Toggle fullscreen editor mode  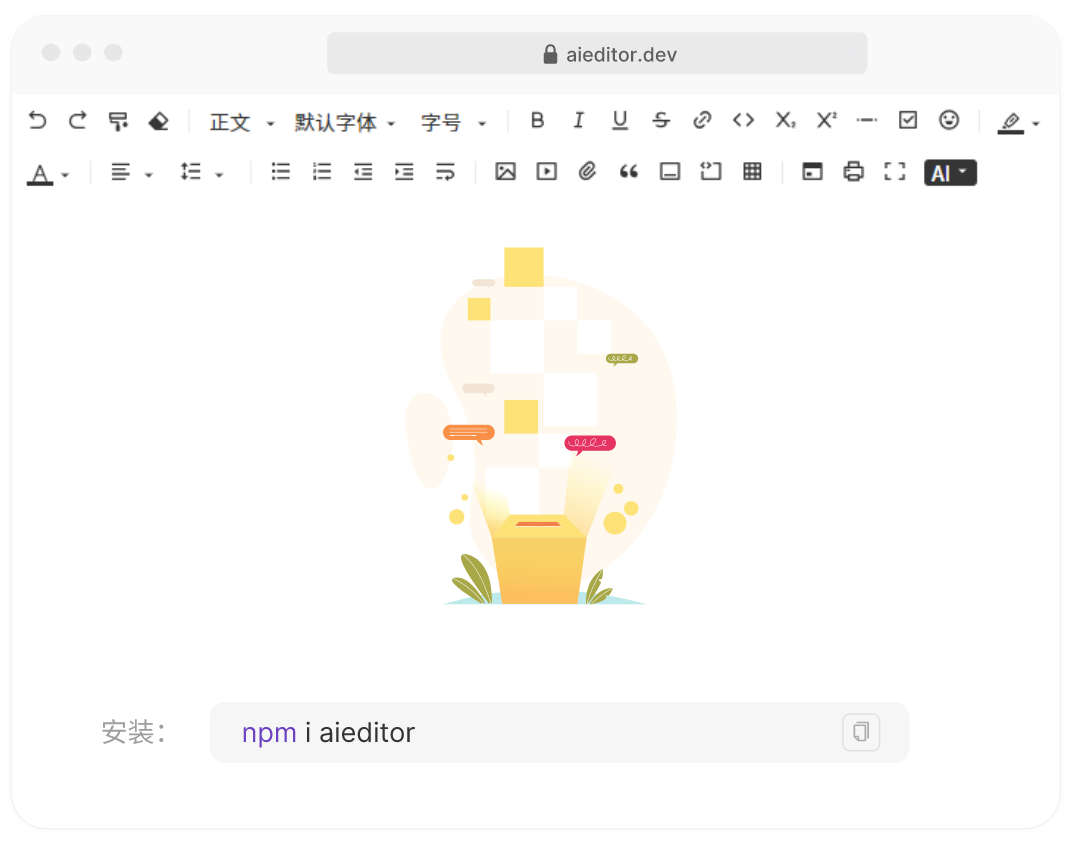point(894,172)
